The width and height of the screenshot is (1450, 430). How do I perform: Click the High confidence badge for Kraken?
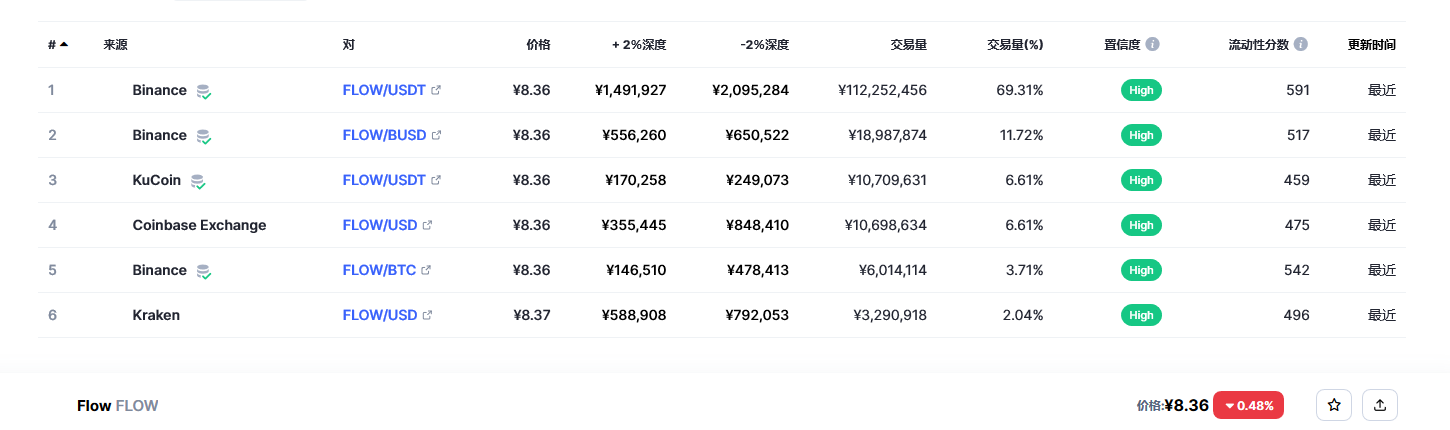pyautogui.click(x=1141, y=315)
